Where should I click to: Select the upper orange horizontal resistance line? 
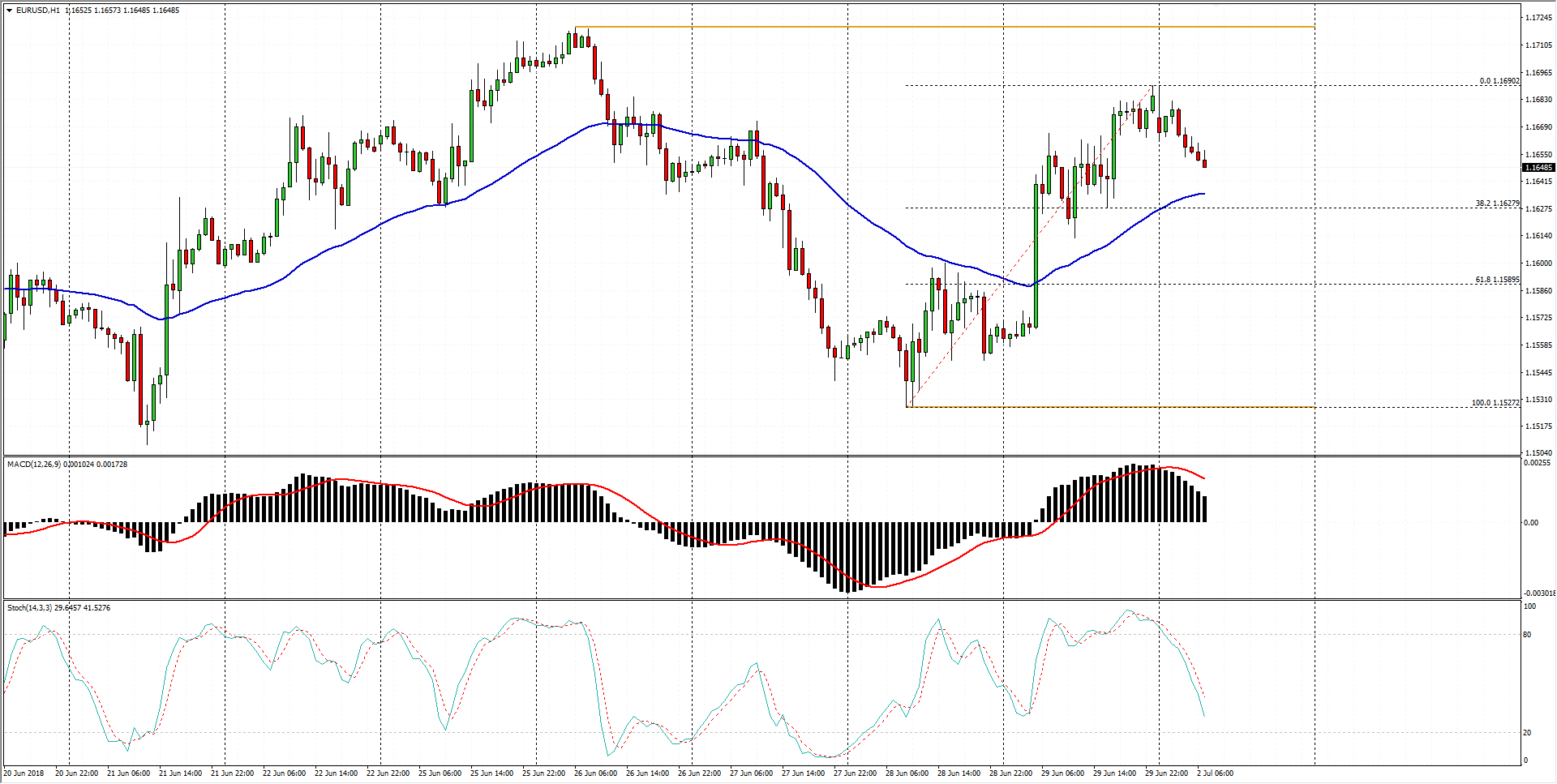pos(973,27)
